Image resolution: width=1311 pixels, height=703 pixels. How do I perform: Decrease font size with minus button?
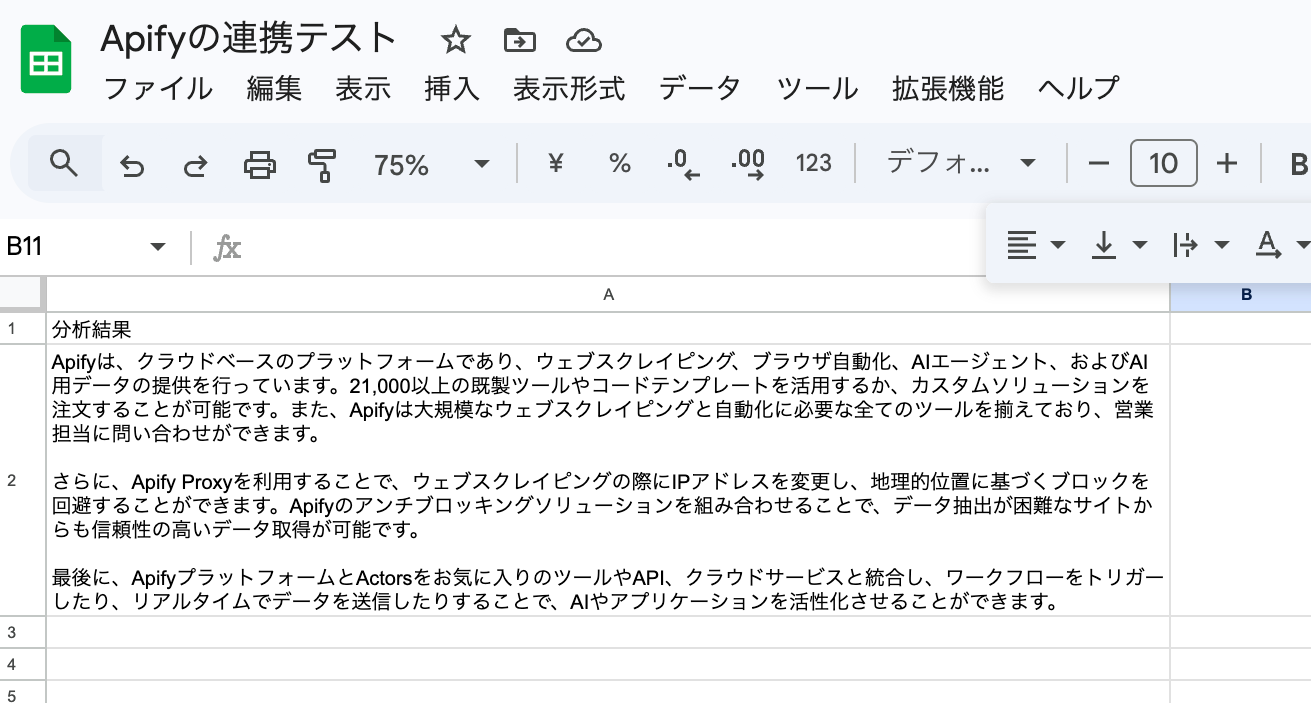tap(1099, 164)
